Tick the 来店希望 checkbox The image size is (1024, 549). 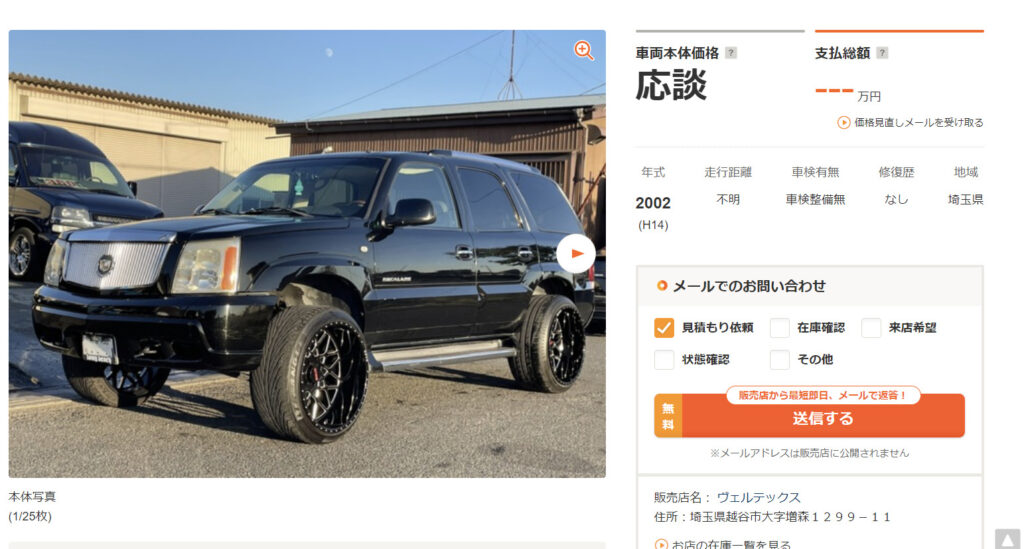871,328
